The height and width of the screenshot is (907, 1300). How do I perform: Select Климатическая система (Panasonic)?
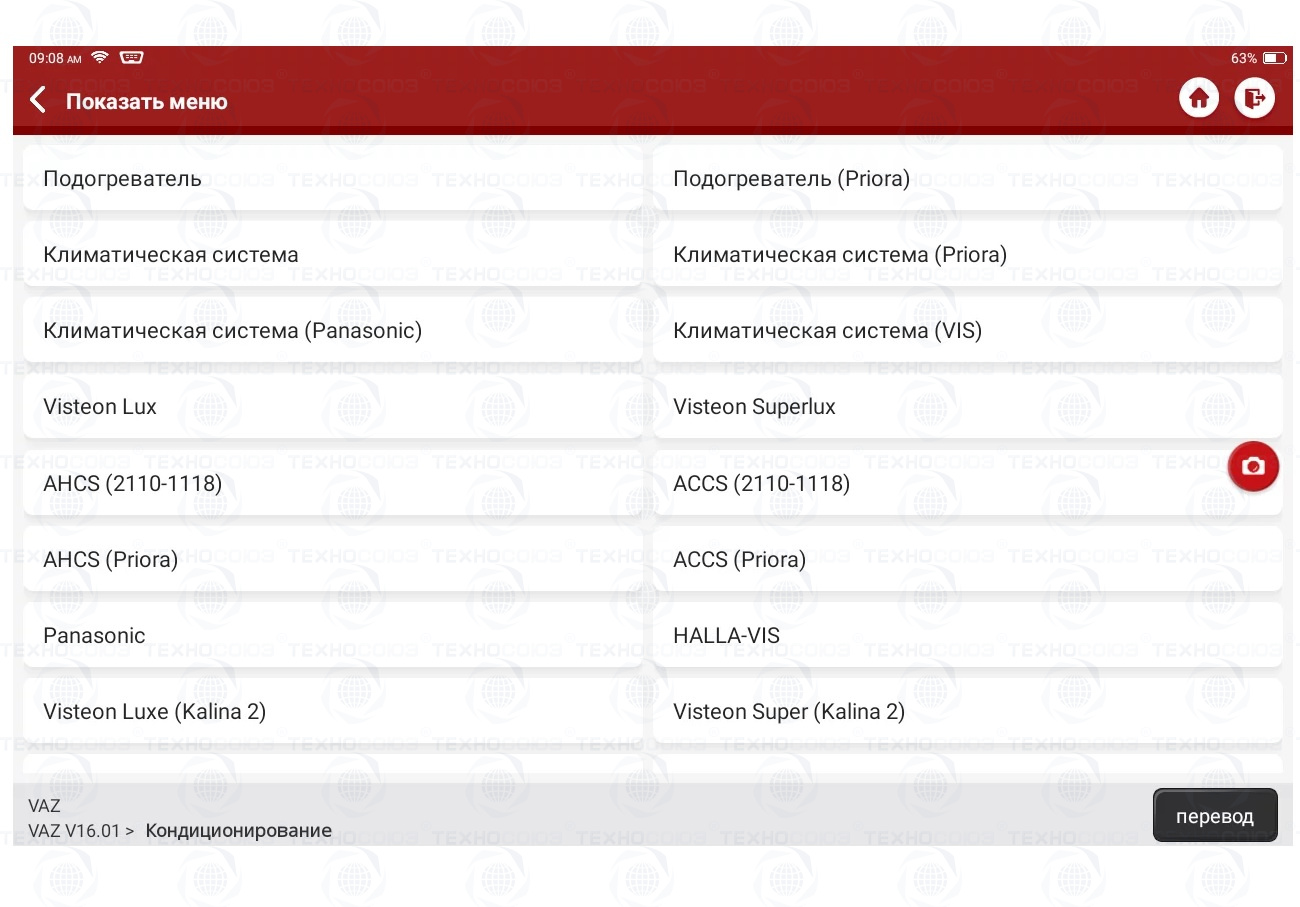[332, 331]
